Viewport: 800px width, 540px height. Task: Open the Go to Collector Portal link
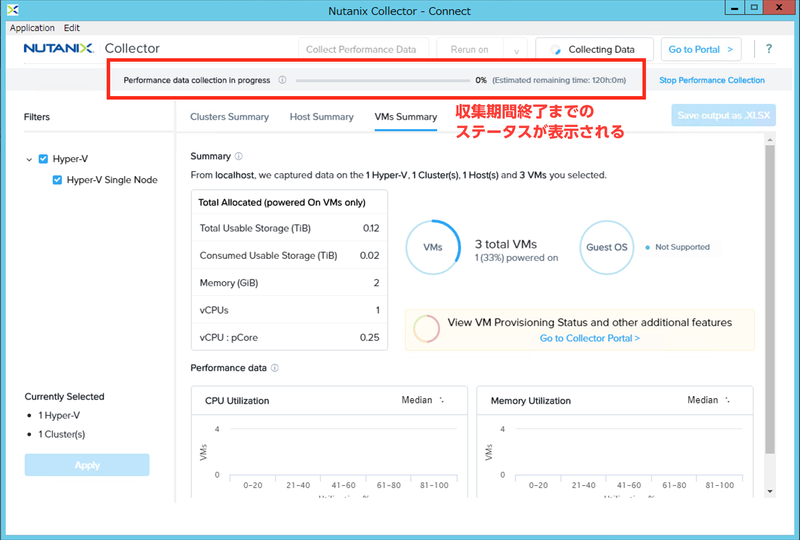(x=590, y=338)
